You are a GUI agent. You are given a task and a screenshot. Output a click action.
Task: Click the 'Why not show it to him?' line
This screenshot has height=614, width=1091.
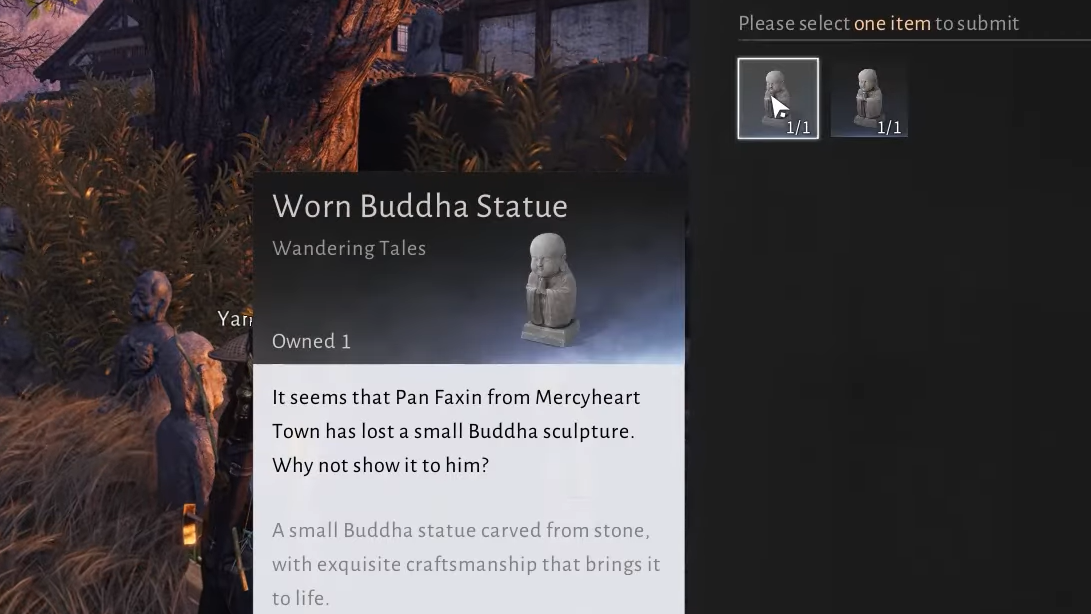[x=381, y=465]
